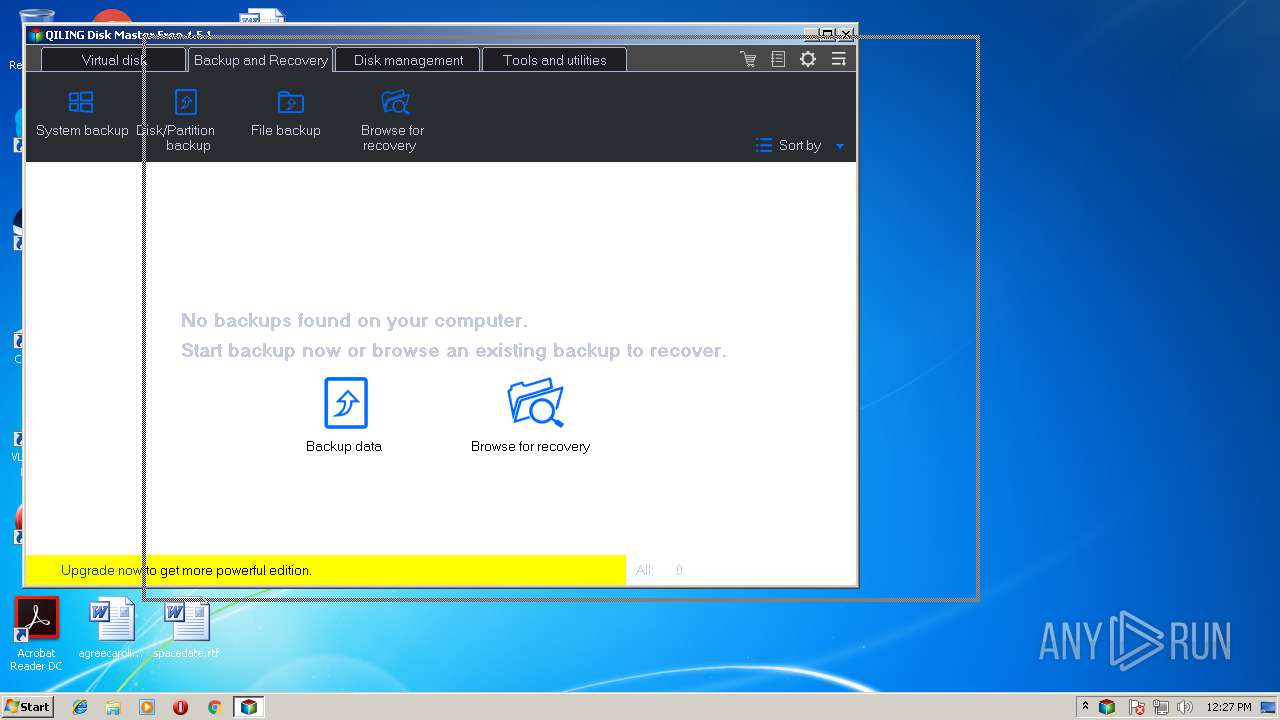Open Disk/Partition backup

[187, 120]
